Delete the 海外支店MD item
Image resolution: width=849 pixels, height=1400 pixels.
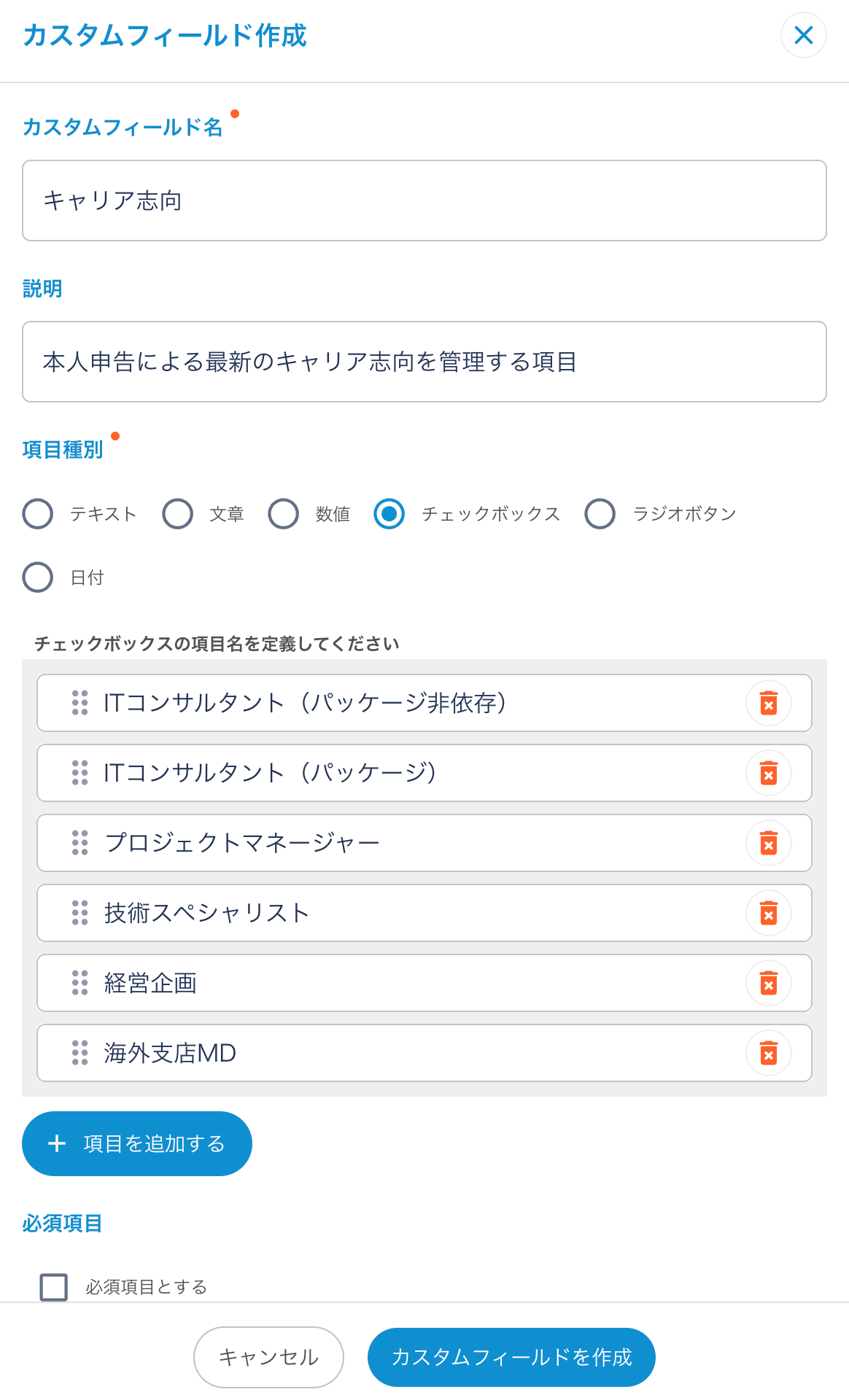tap(768, 1053)
